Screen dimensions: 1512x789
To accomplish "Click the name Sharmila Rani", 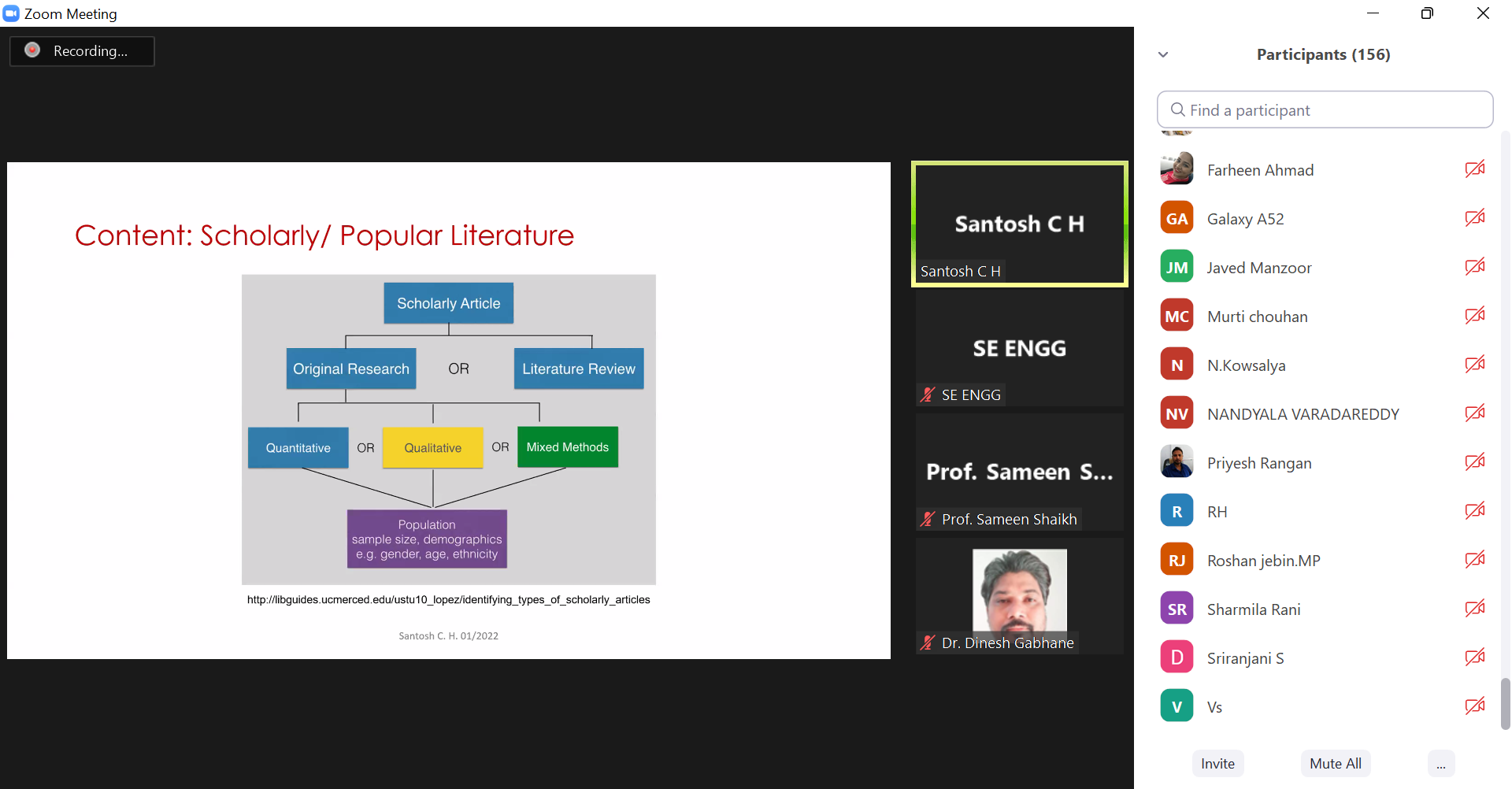I will (x=1254, y=609).
